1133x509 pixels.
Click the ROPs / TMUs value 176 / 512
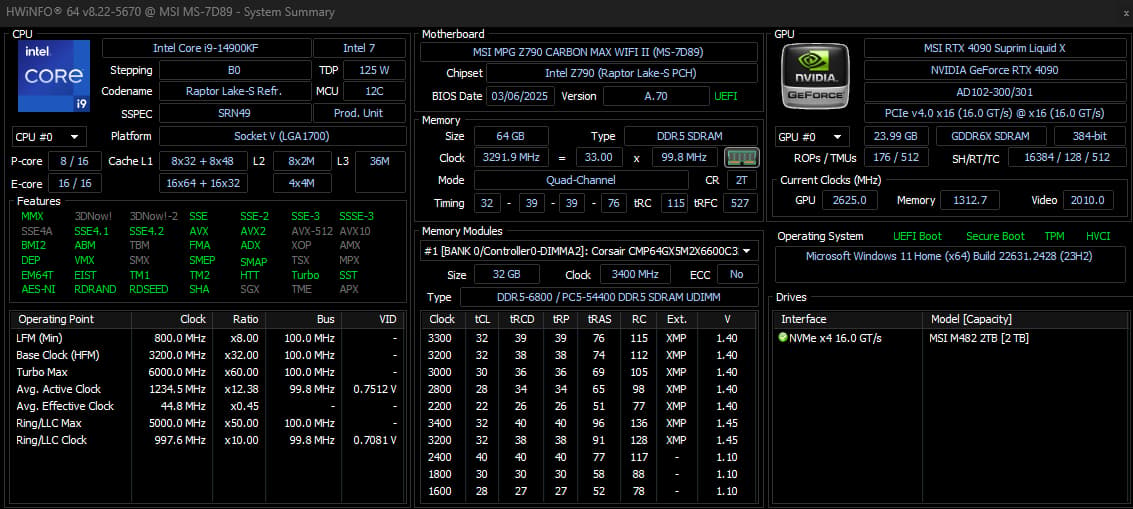click(896, 158)
